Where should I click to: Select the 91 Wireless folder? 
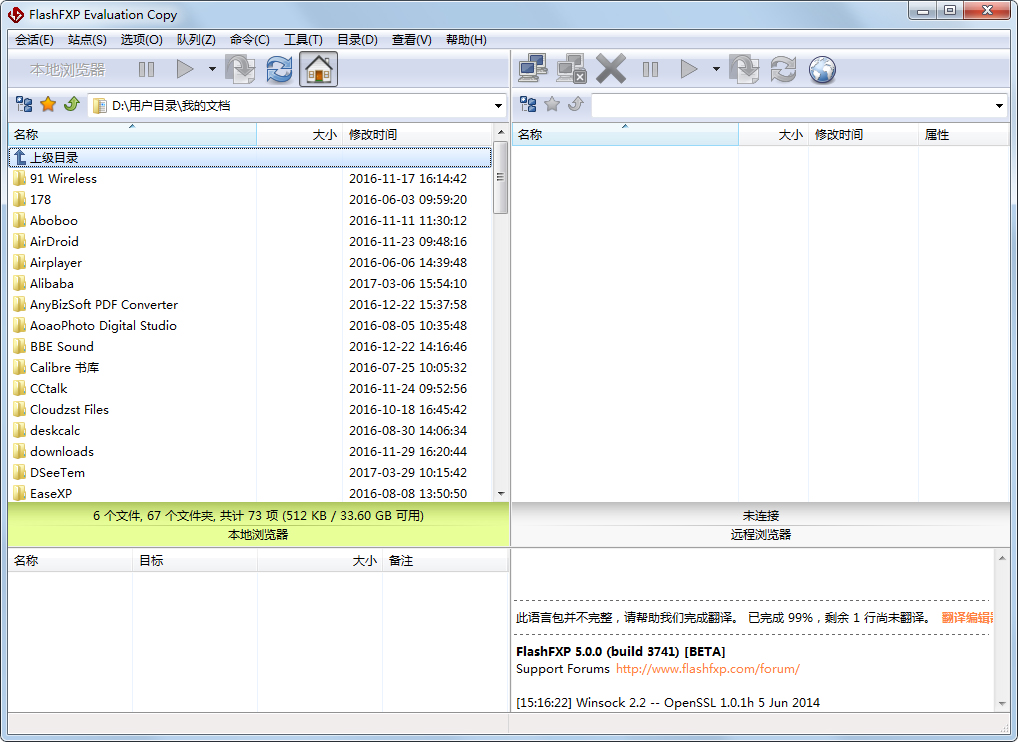click(63, 179)
